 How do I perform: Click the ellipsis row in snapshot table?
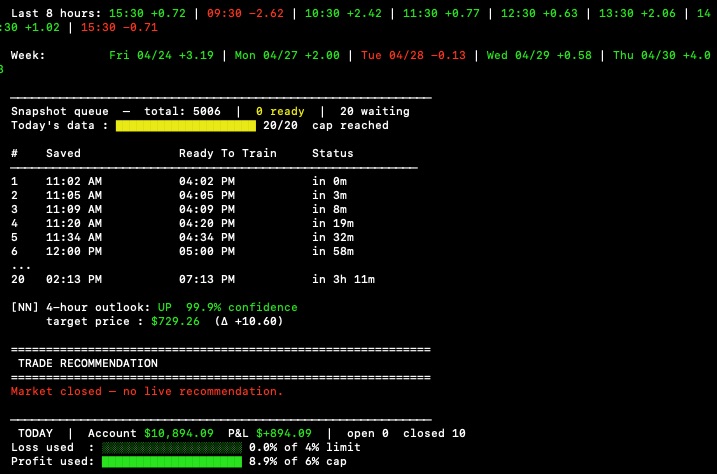click(21, 266)
